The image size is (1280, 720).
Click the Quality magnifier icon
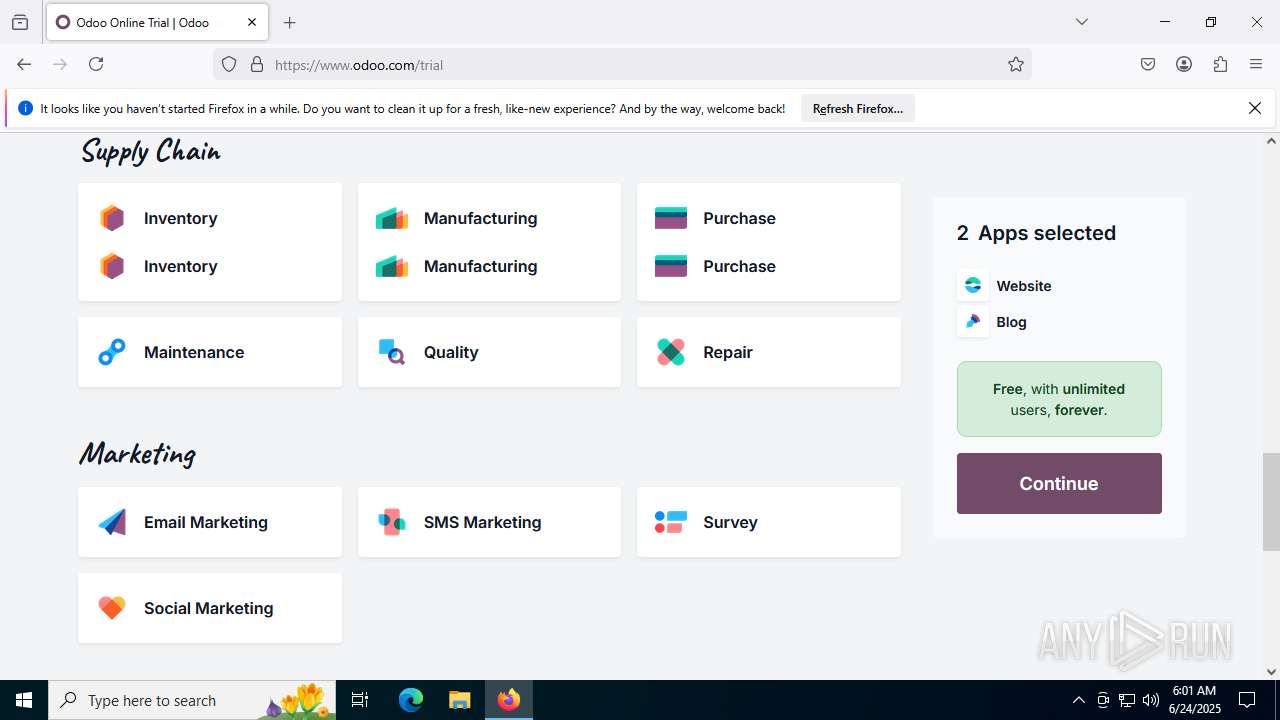click(391, 352)
